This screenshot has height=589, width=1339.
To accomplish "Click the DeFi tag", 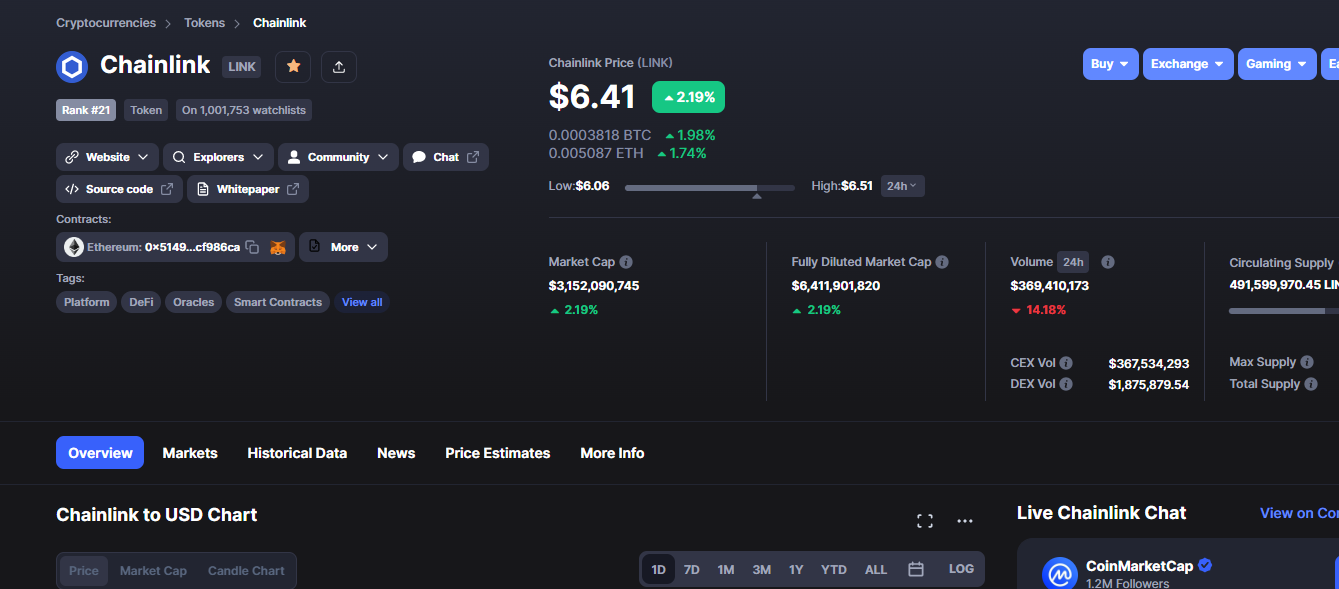I will pyautogui.click(x=141, y=302).
